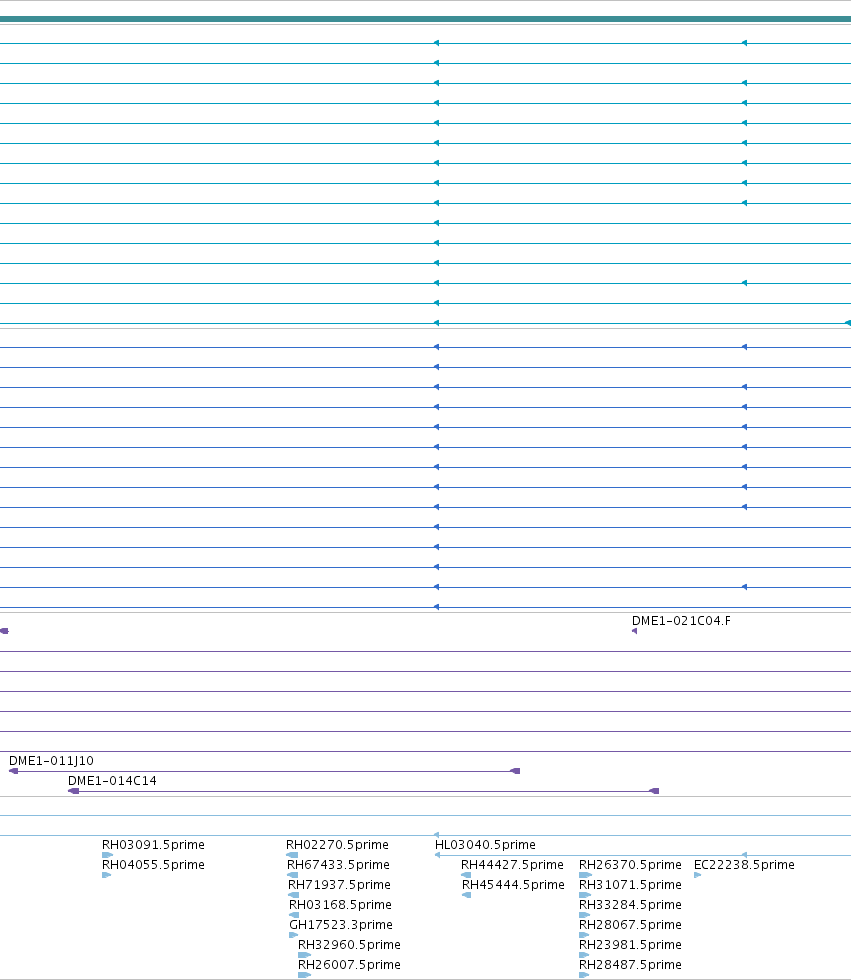Click the RH03168.5prime arrow glyph
Viewport: 851px width, 980px height.
(294, 915)
